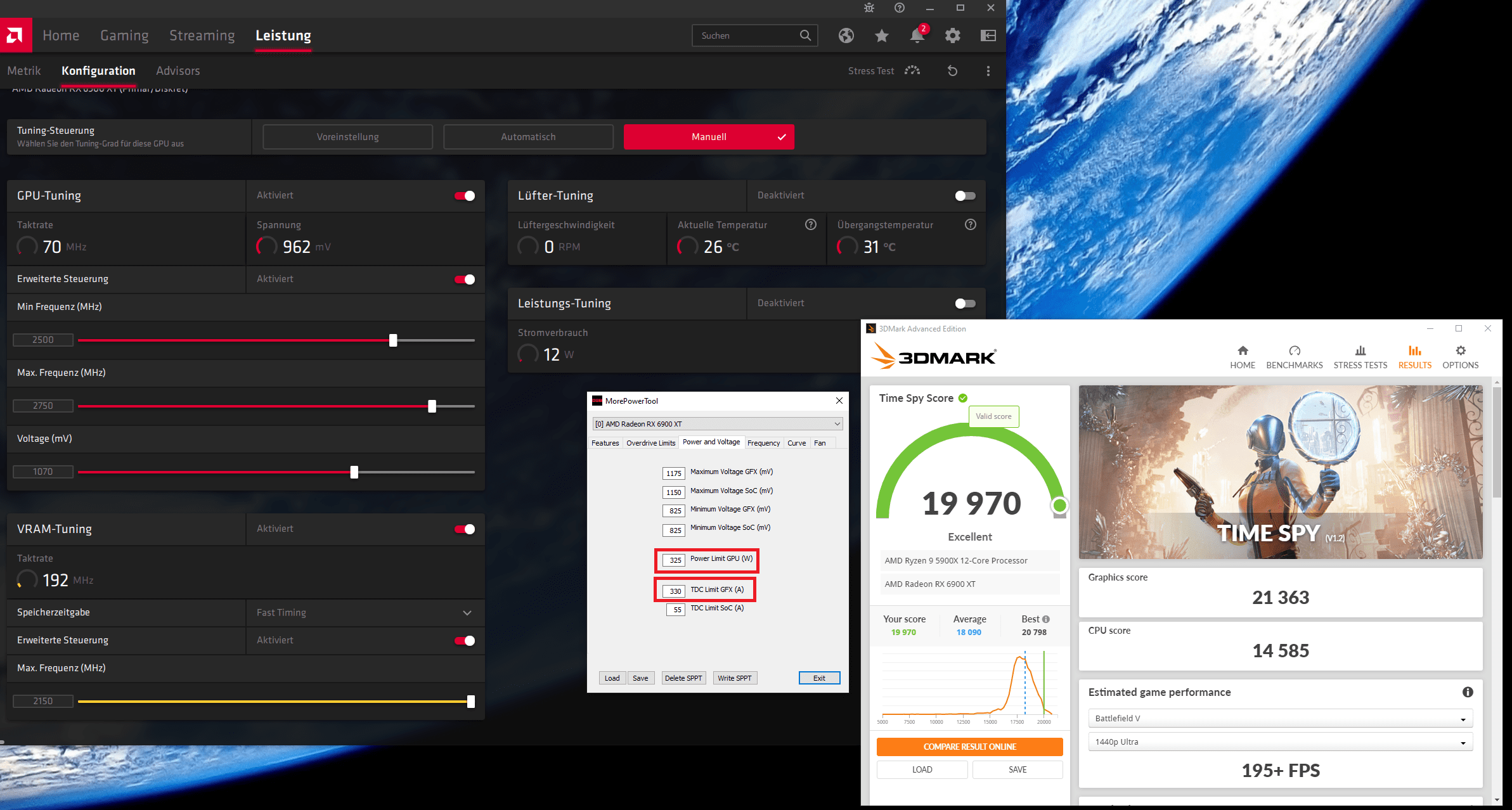Expand the Speicherzeitgabe Fast Timing dropdown
The height and width of the screenshot is (810, 1512).
(x=467, y=613)
